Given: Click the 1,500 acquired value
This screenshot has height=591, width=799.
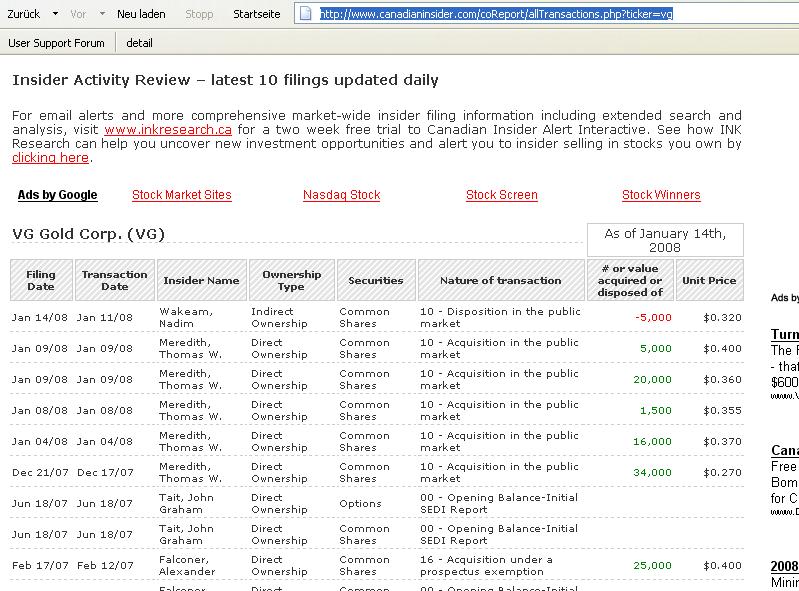Looking at the screenshot, I should click(656, 411).
